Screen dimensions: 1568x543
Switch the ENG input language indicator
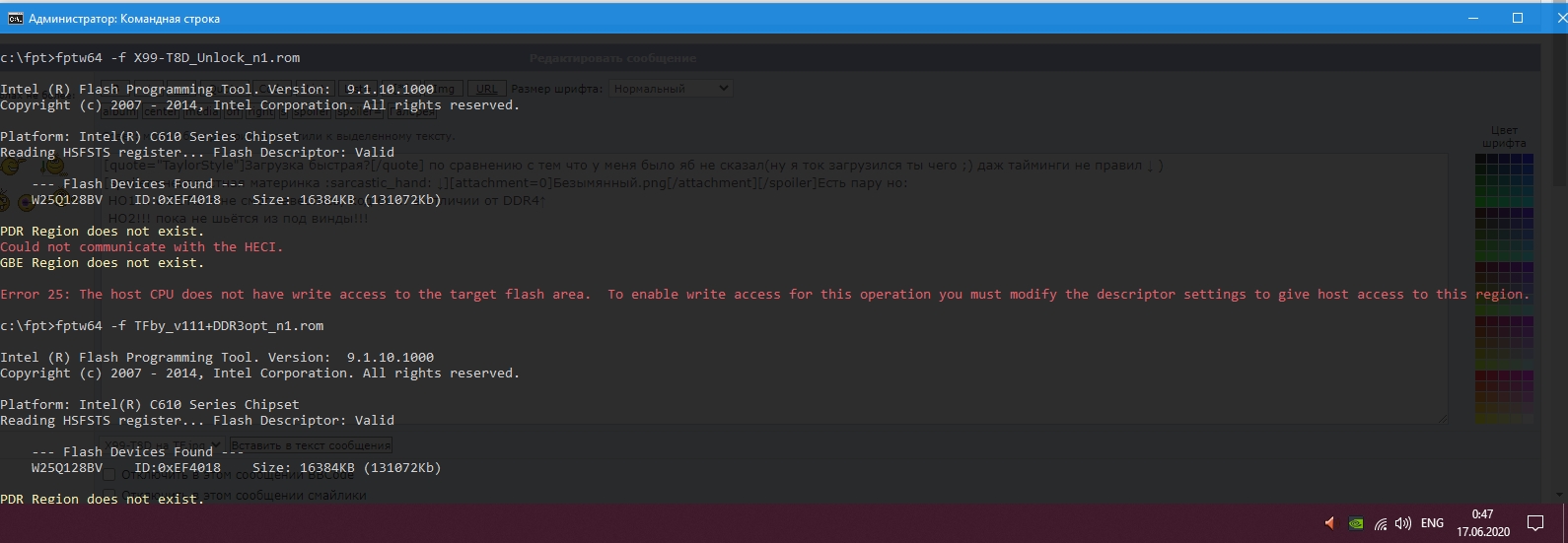(1432, 523)
